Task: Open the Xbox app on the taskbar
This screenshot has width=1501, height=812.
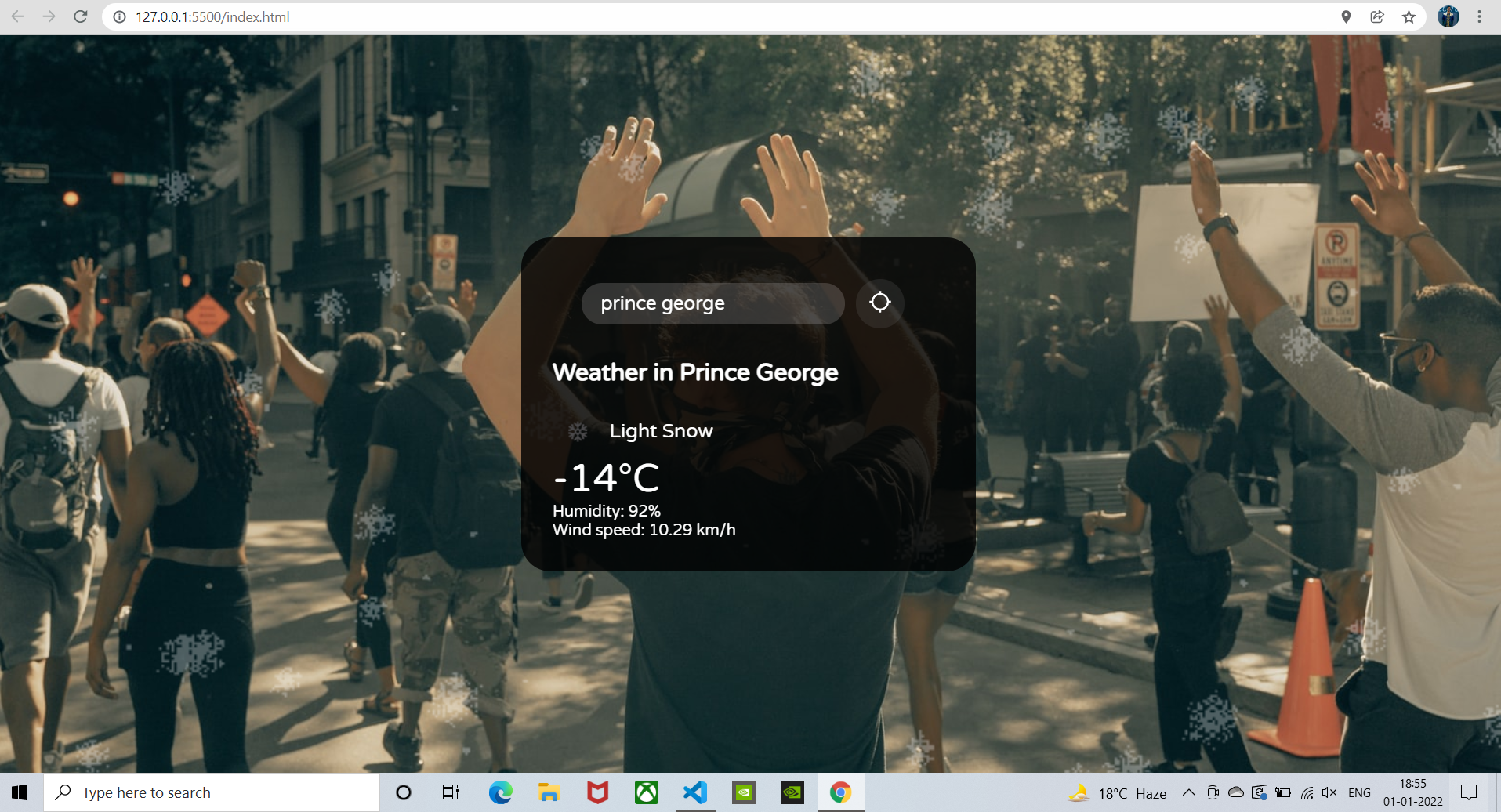Action: (646, 792)
